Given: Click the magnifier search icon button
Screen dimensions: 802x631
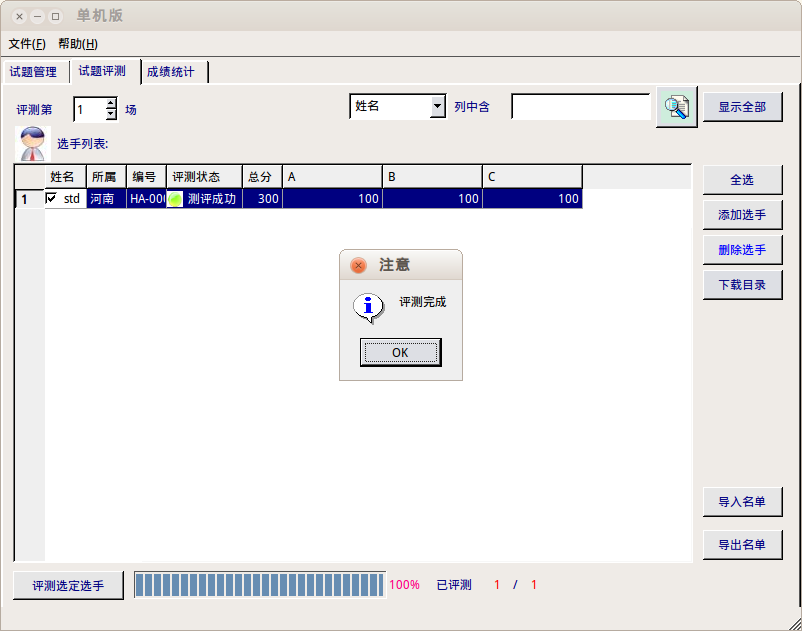Looking at the screenshot, I should (x=677, y=108).
